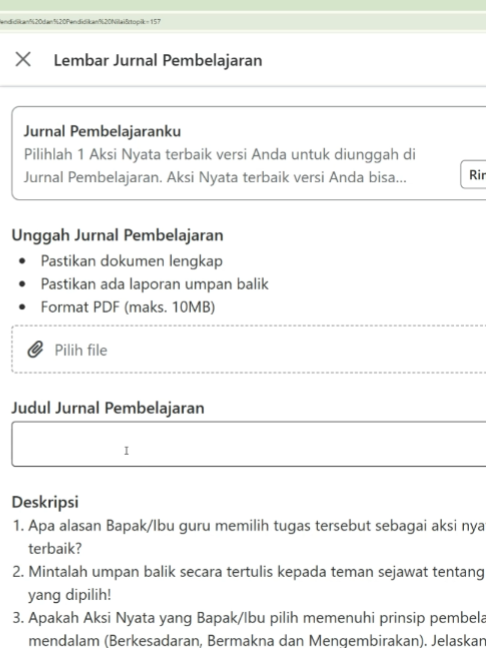Click the Pastikan ada laporan umpan balik bullet
Image resolution: width=486 pixels, height=648 pixels.
tap(155, 284)
